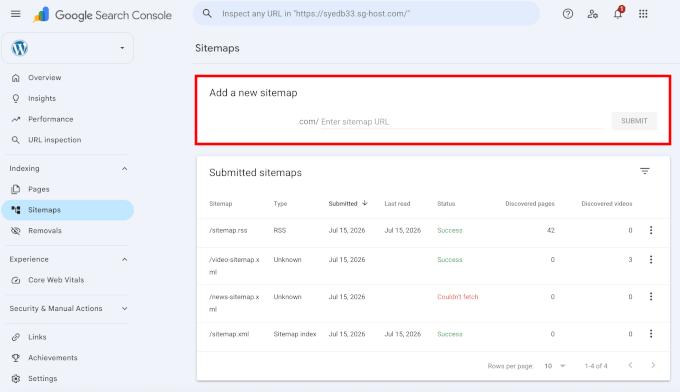Click the URL inspection magnifier icon in sidebar
Screen dimensions: 680x392
[16, 140]
